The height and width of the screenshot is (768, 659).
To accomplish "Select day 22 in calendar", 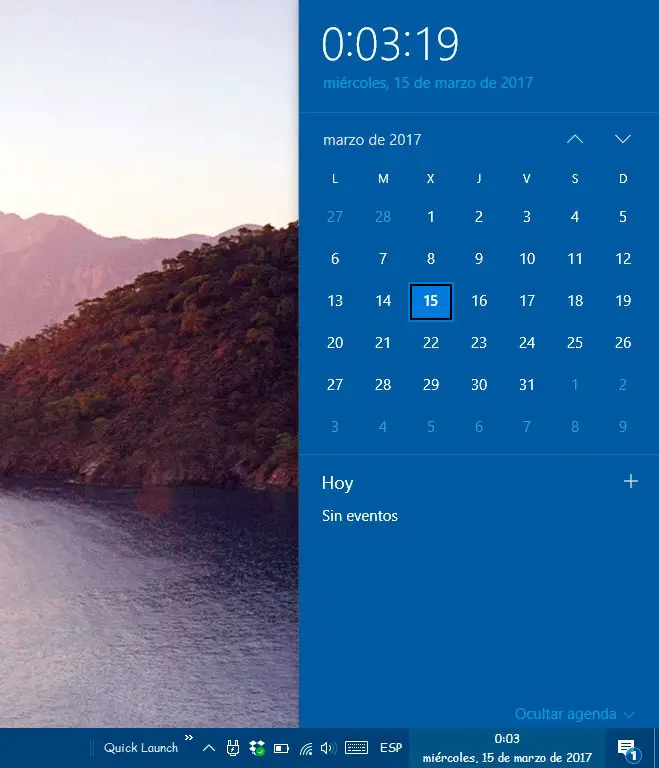I will click(431, 343).
